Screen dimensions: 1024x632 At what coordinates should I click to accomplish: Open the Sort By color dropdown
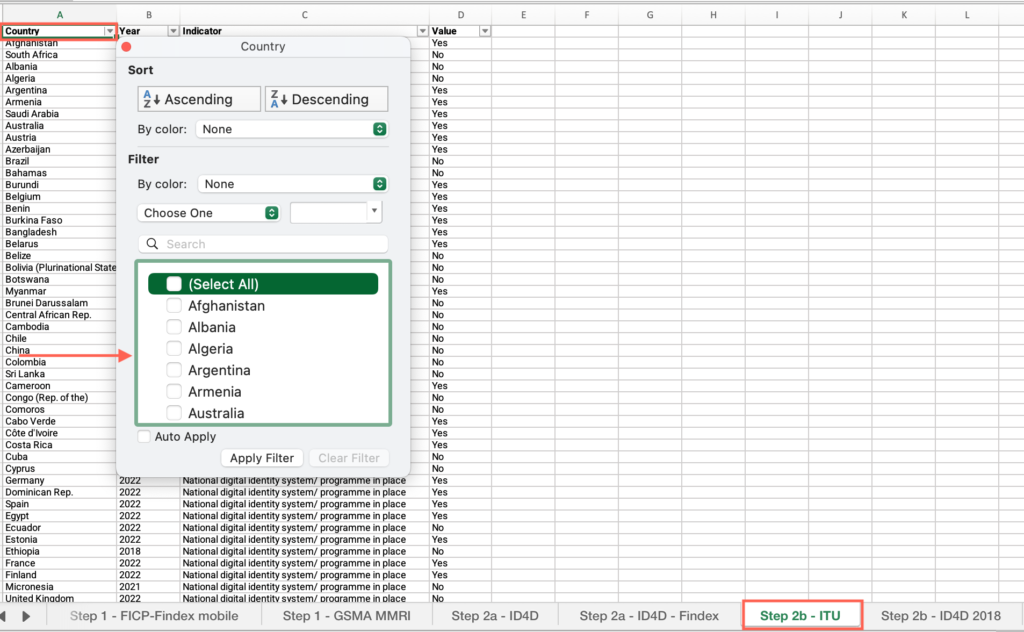(292, 129)
